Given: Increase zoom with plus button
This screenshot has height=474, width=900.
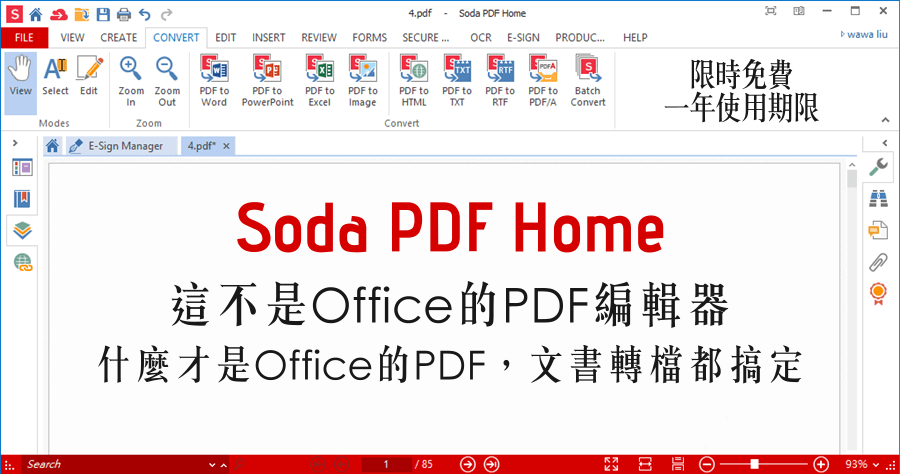Looking at the screenshot, I should coord(821,464).
